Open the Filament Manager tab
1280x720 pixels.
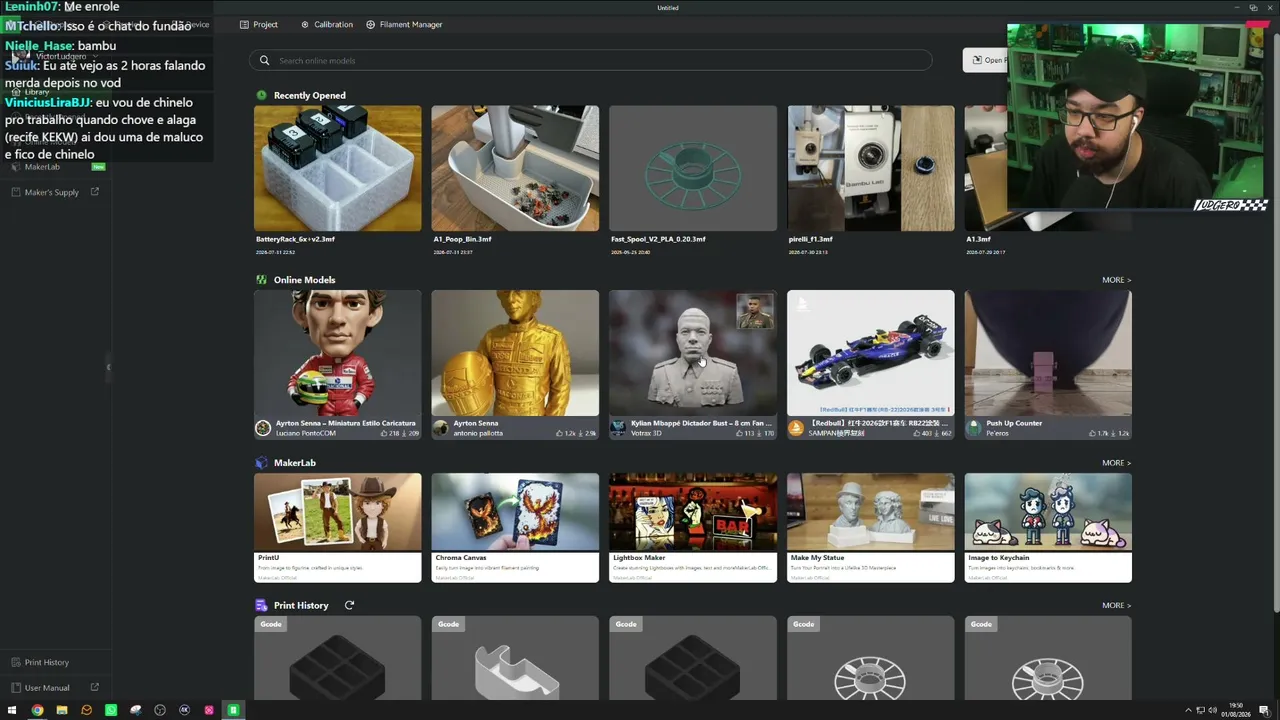click(x=404, y=24)
